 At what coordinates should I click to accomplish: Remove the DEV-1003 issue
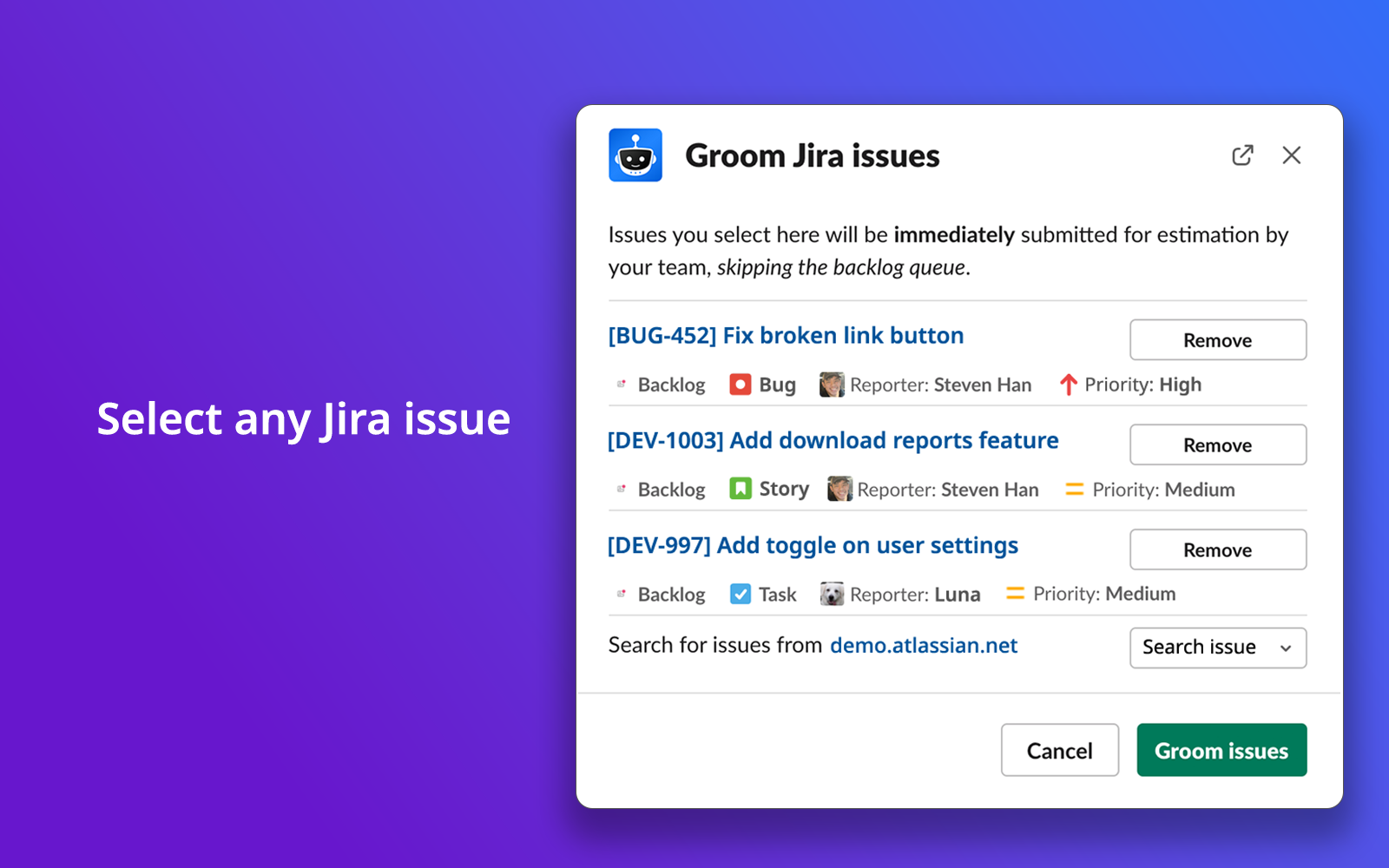[x=1218, y=444]
